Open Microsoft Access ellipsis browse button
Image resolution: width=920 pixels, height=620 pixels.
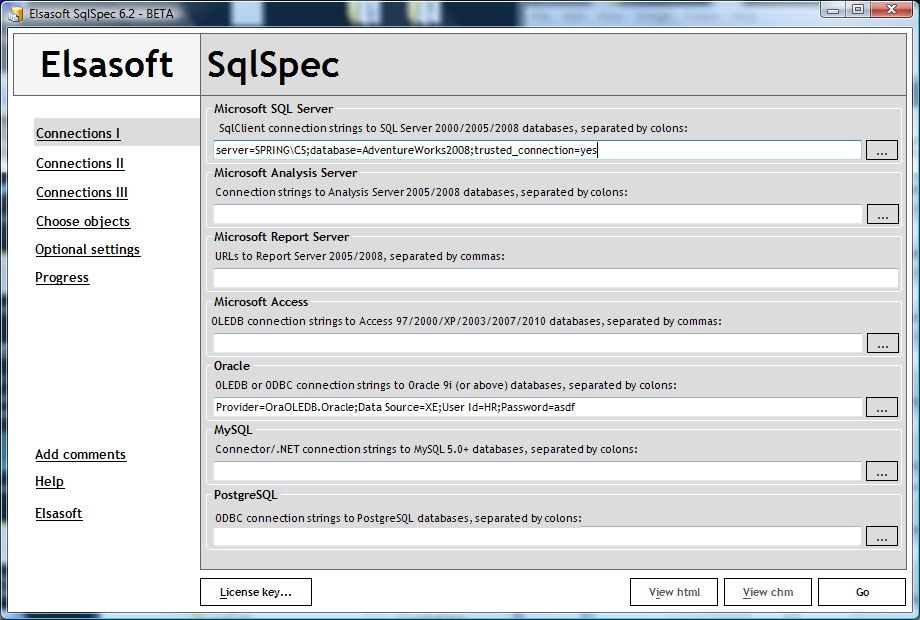(x=882, y=343)
